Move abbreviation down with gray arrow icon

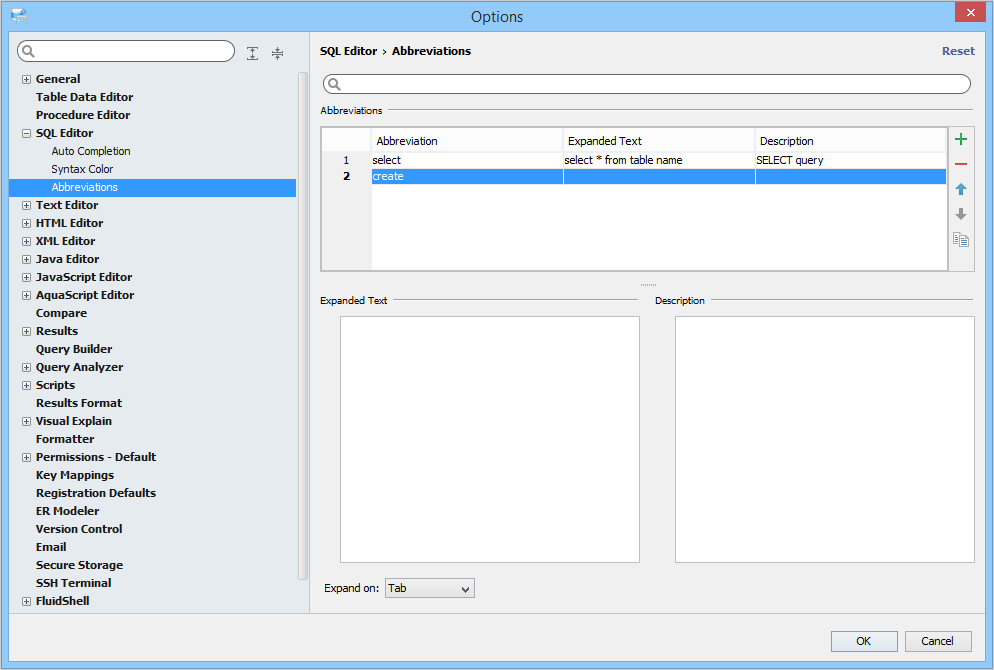point(960,214)
